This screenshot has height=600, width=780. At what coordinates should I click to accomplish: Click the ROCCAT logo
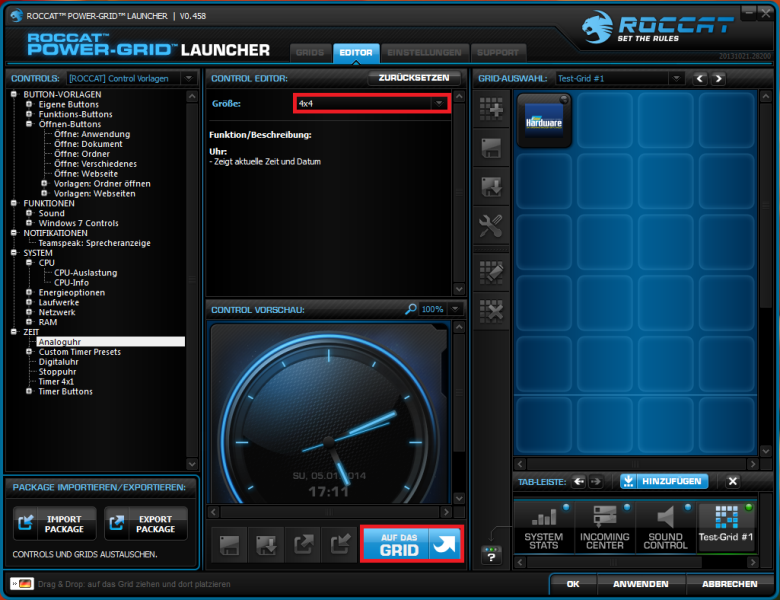pos(656,27)
